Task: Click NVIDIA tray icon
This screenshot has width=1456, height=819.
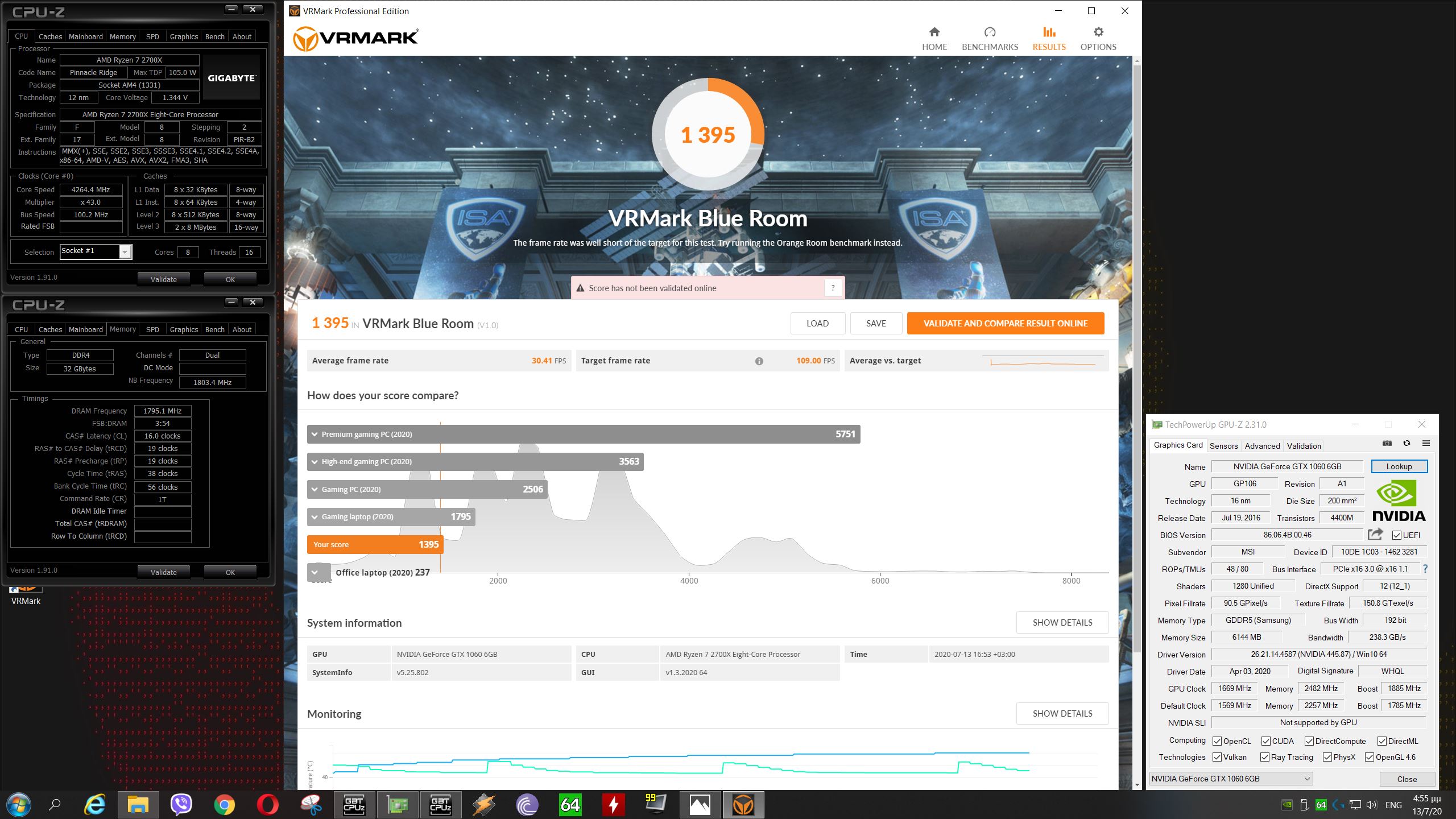Action: click(x=1287, y=805)
